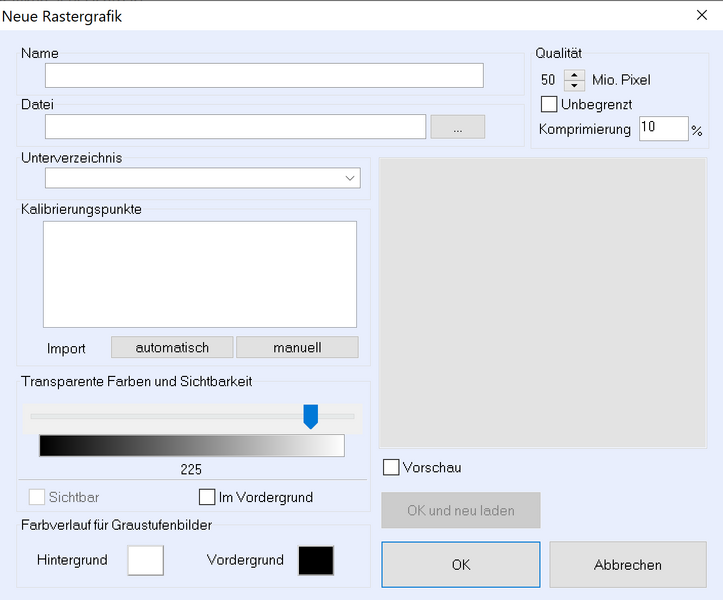Cancel with the Abbrechen button
Viewport: 723px width, 600px height.
[628, 564]
